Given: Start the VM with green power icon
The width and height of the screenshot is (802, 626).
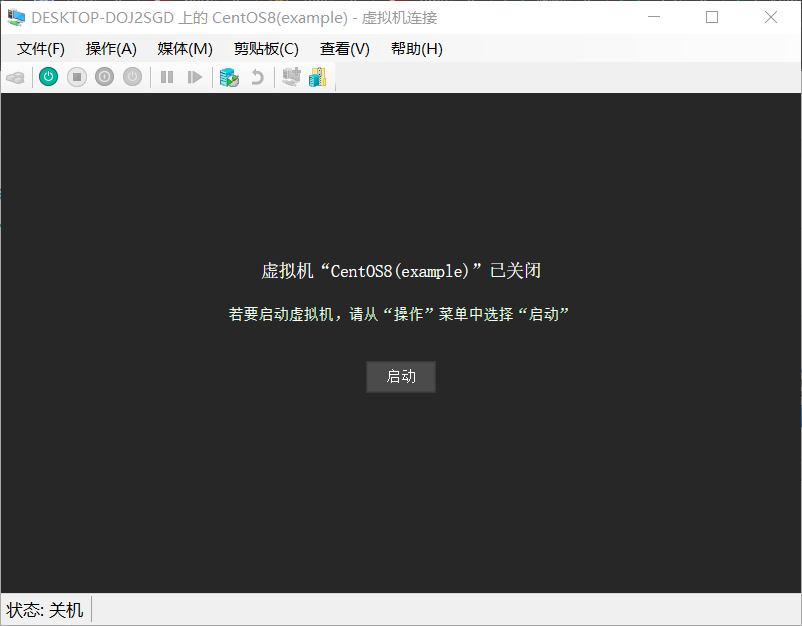Looking at the screenshot, I should 49,77.
